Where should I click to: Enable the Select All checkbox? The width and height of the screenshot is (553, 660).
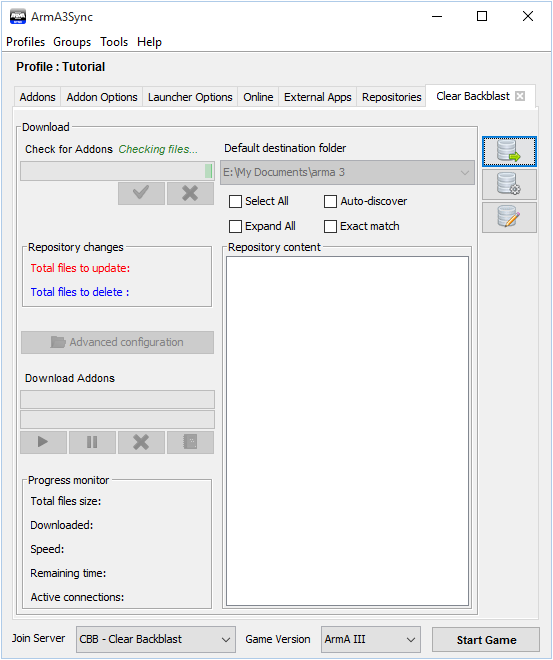(x=235, y=202)
